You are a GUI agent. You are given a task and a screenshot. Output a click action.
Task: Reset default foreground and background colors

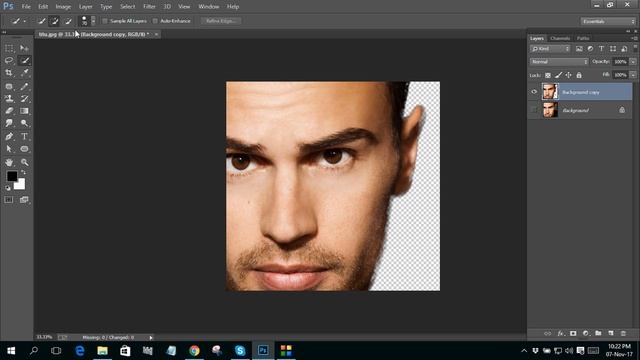click(x=8, y=188)
